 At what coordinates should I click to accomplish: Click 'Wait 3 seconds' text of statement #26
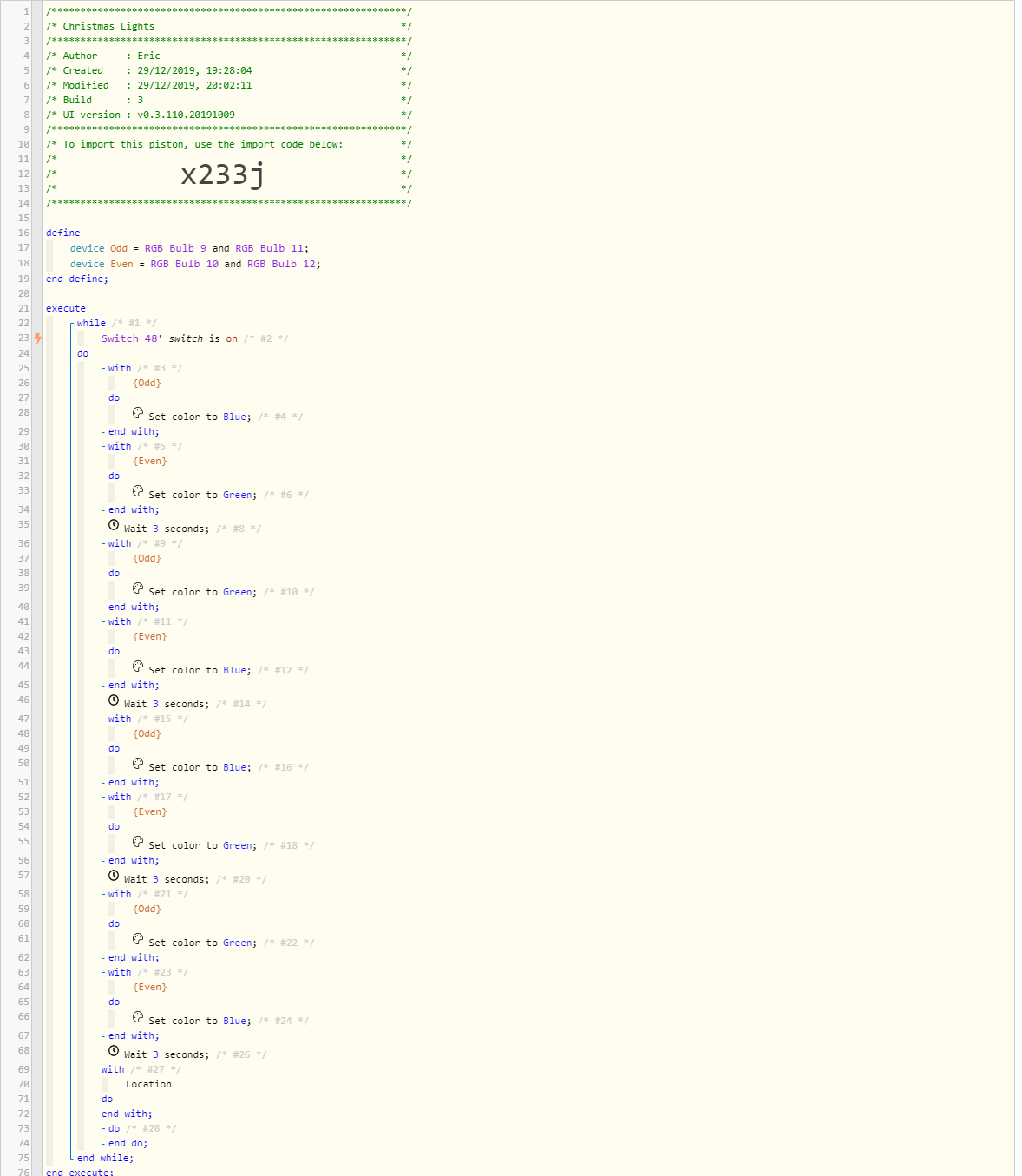click(x=166, y=1054)
